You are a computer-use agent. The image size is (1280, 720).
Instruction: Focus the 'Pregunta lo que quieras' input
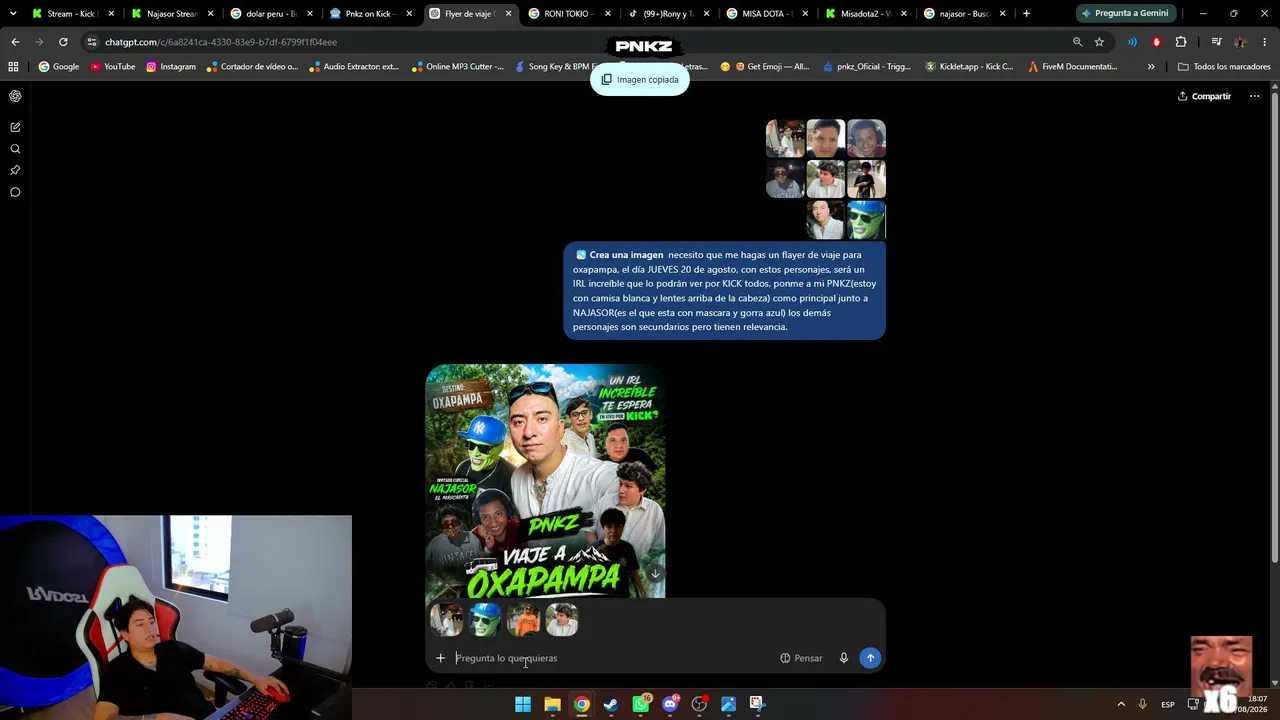point(612,658)
